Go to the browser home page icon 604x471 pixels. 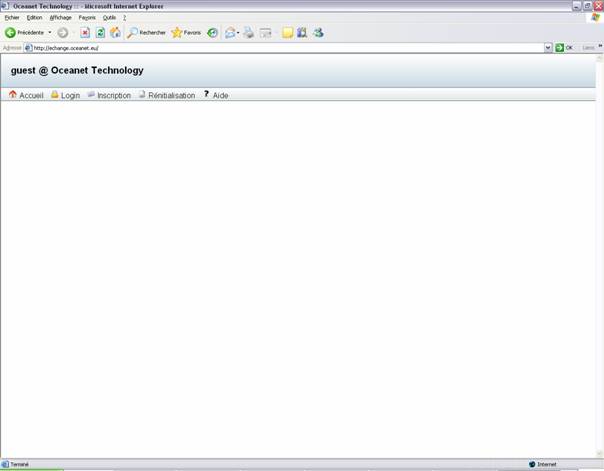coord(115,33)
